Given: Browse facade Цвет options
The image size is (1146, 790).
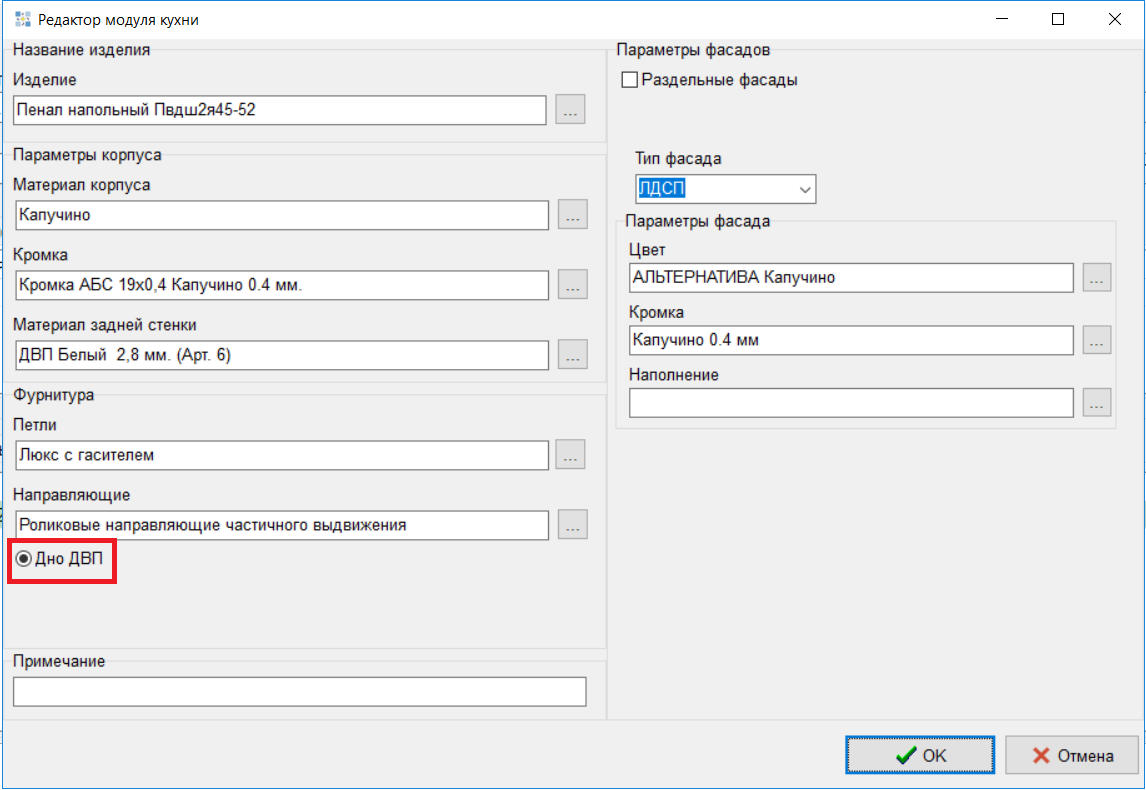Looking at the screenshot, I should click(x=1097, y=278).
